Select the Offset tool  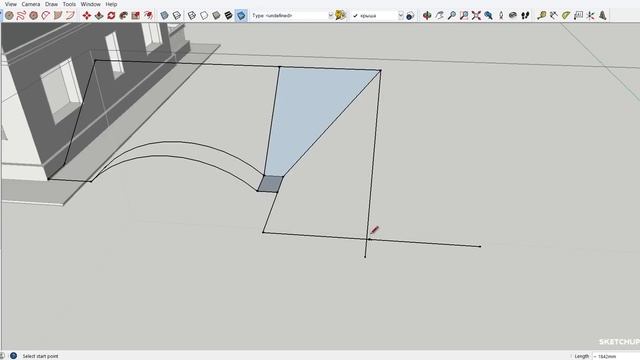(149, 16)
